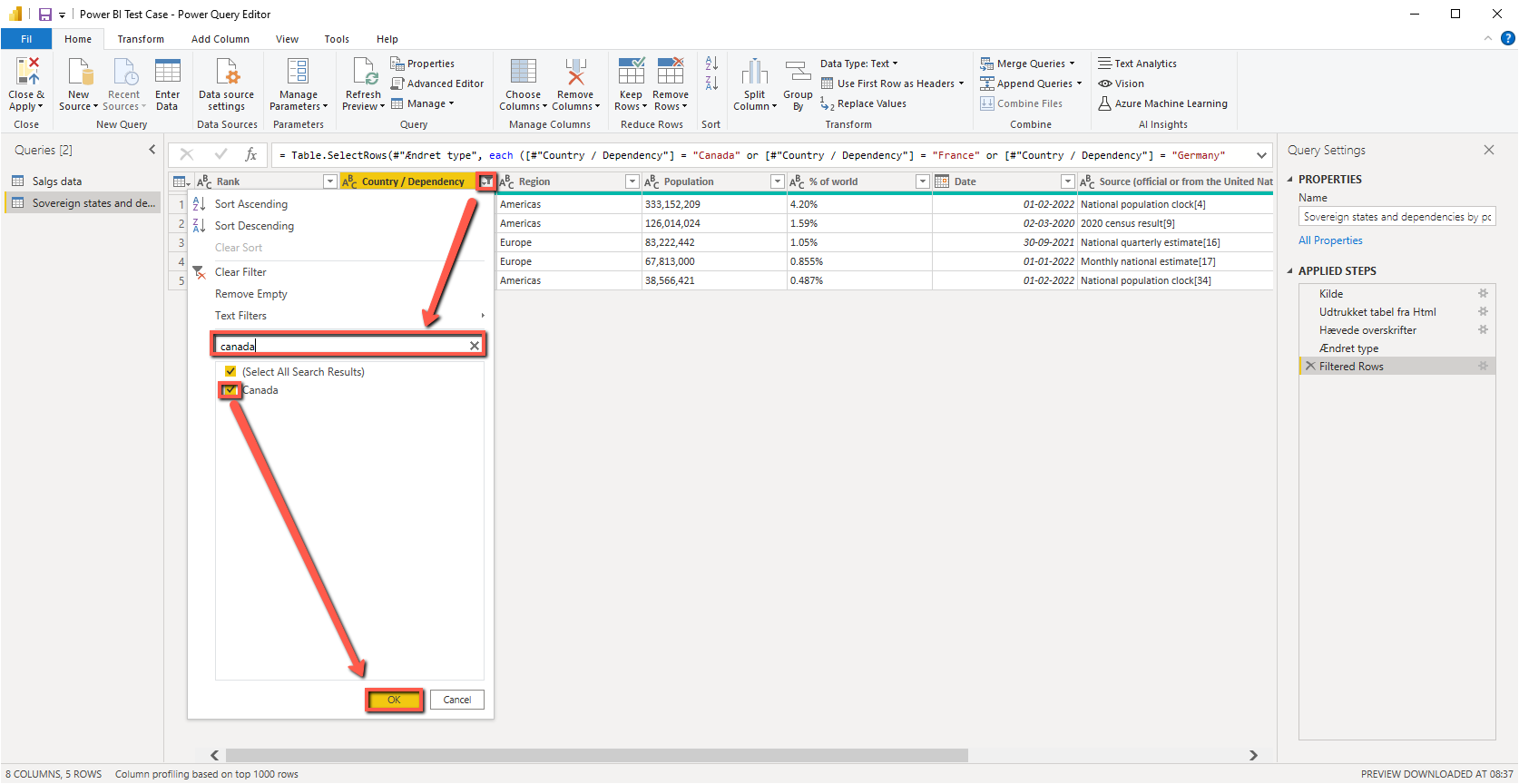Open the Advanced Editor
The image size is (1519, 784).
[x=437, y=83]
